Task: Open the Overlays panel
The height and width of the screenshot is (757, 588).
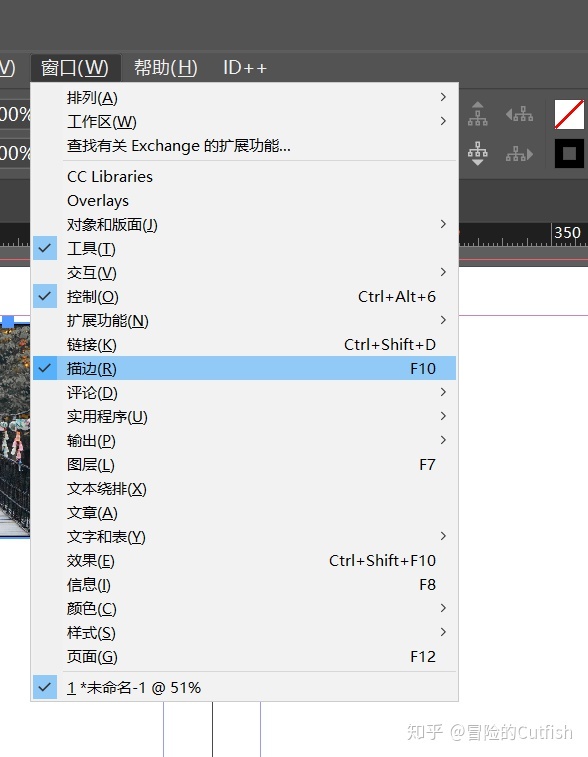Action: pyautogui.click(x=244, y=201)
